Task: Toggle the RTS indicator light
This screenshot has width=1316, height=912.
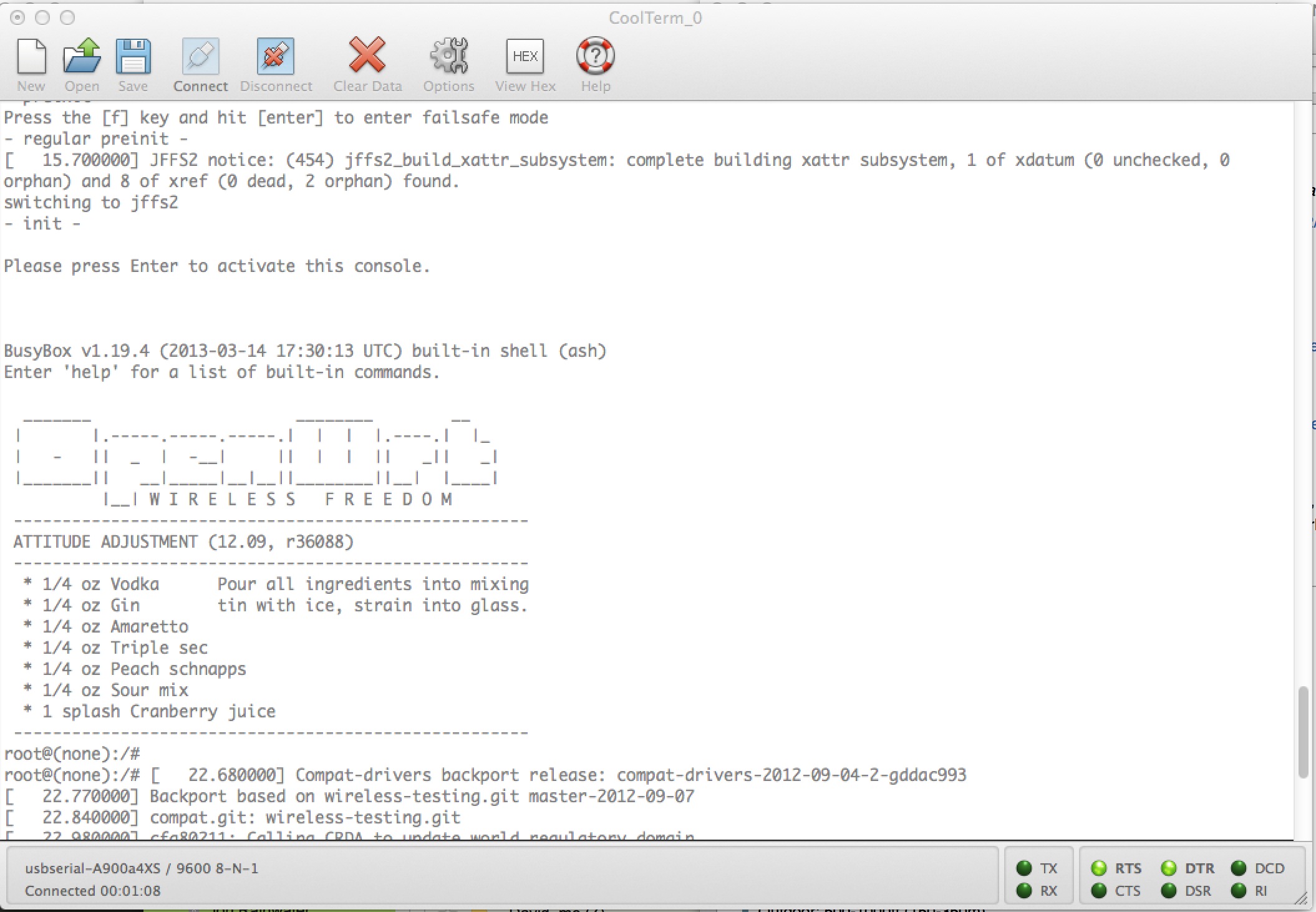Action: [x=1099, y=868]
